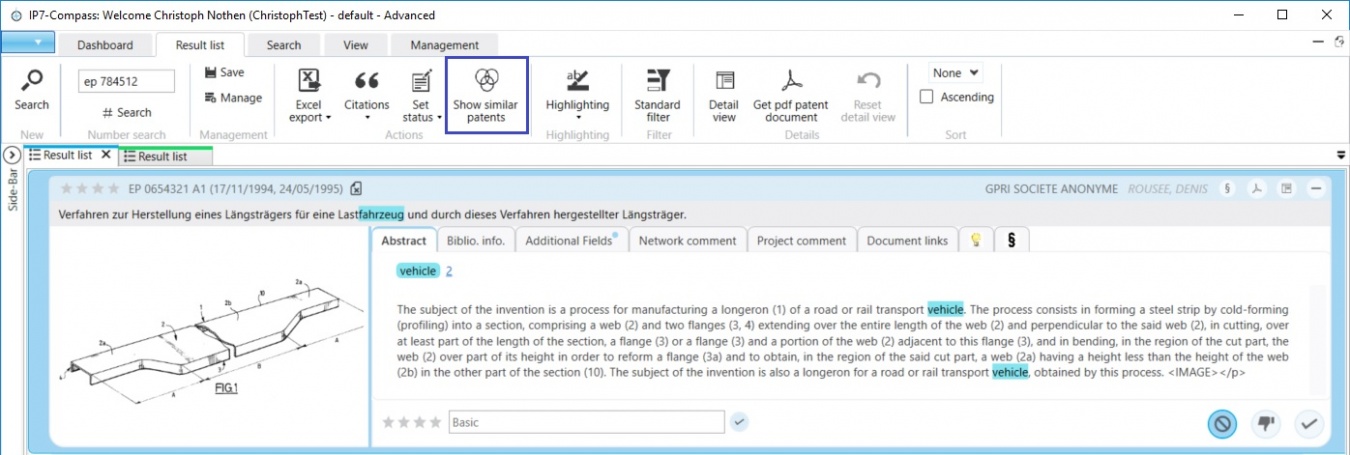Enable the Ascending sort checkbox

coord(927,97)
